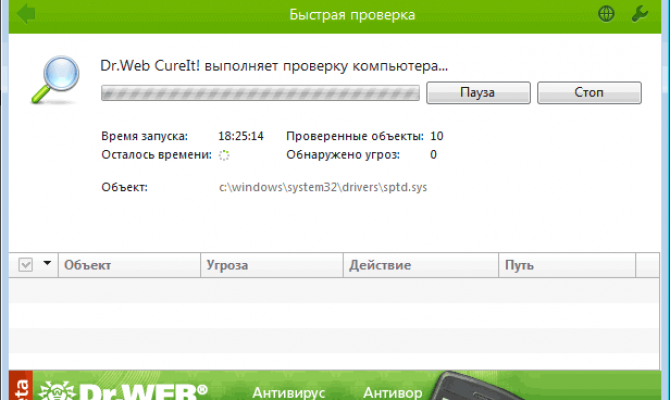Click the scan progress bar
The image size is (670, 400).
point(260,93)
